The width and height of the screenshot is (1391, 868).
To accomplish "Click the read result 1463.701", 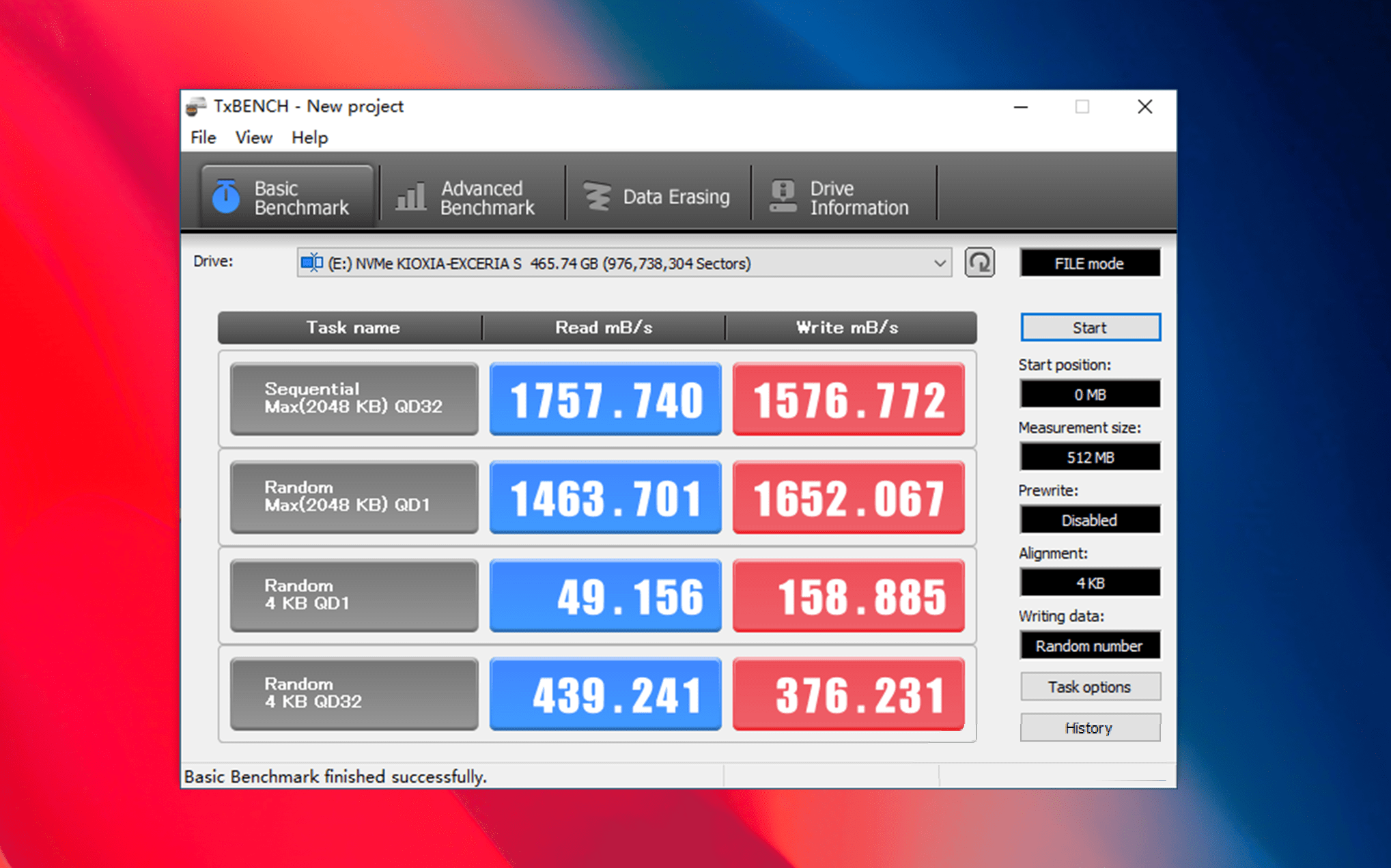I will point(605,497).
